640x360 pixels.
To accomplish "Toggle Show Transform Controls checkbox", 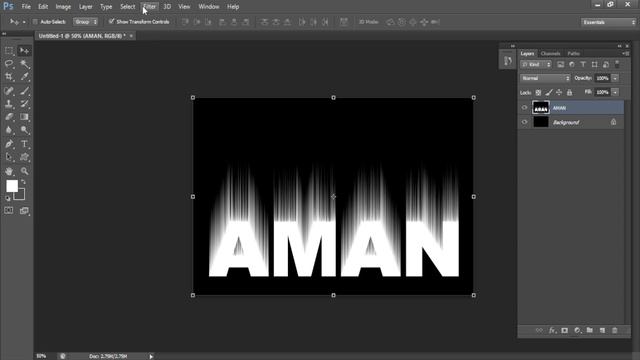I will pos(111,22).
